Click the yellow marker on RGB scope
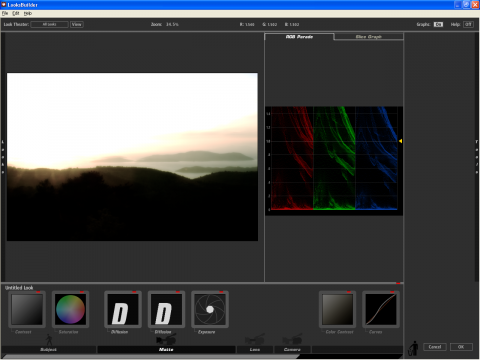 pyautogui.click(x=400, y=141)
